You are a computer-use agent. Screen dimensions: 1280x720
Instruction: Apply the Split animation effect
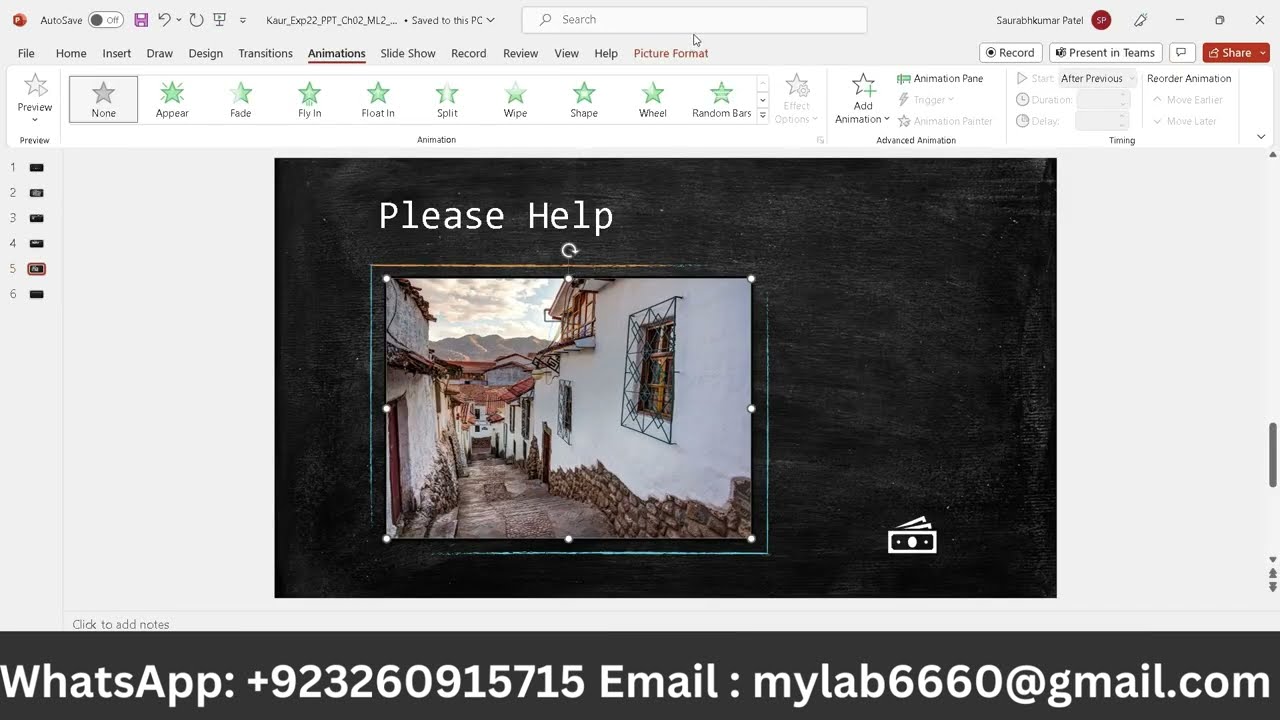tap(447, 99)
